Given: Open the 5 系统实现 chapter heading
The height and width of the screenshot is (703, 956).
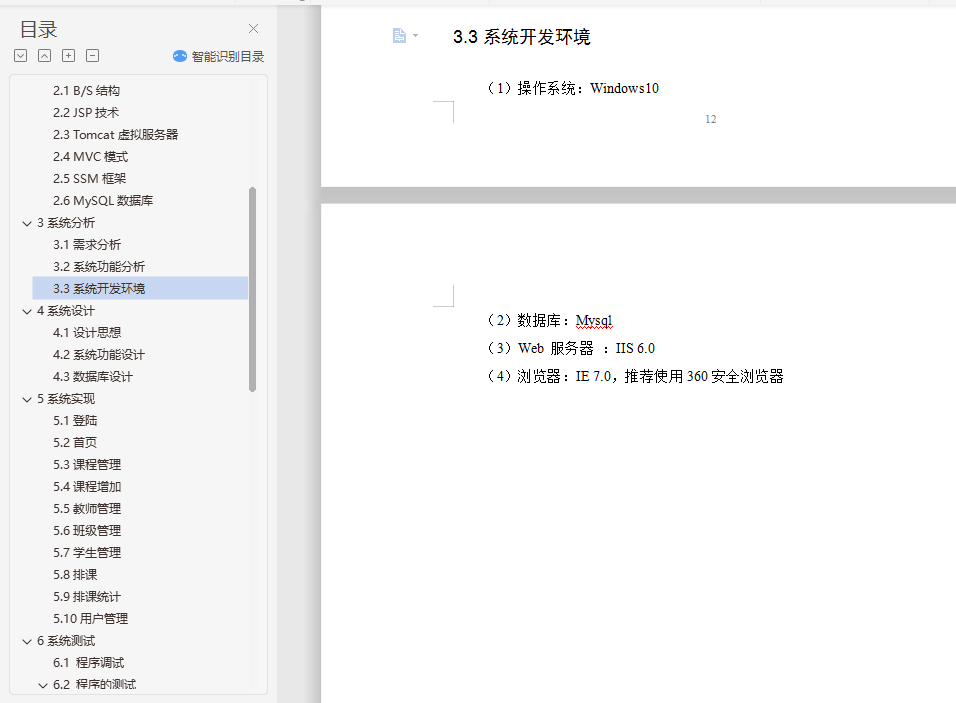Looking at the screenshot, I should click(x=66, y=399).
